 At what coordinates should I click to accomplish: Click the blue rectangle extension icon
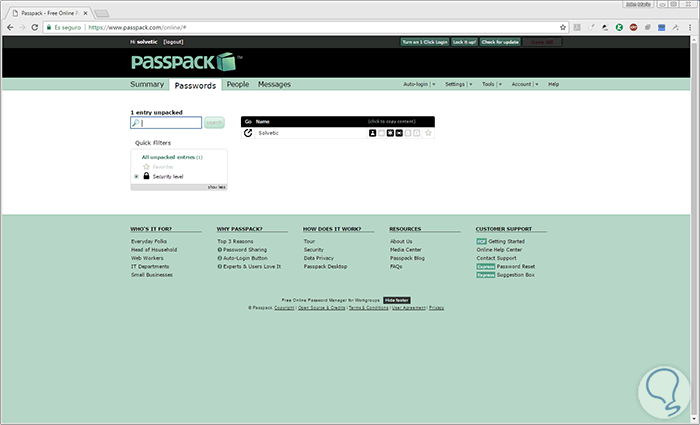pos(662,27)
